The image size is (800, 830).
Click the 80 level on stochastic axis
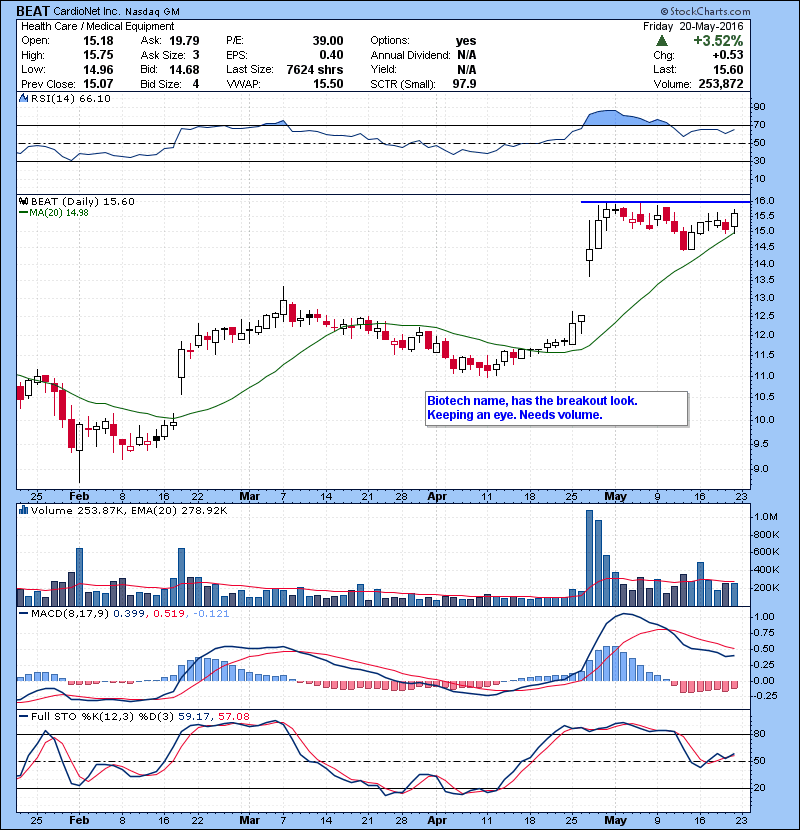coord(759,734)
